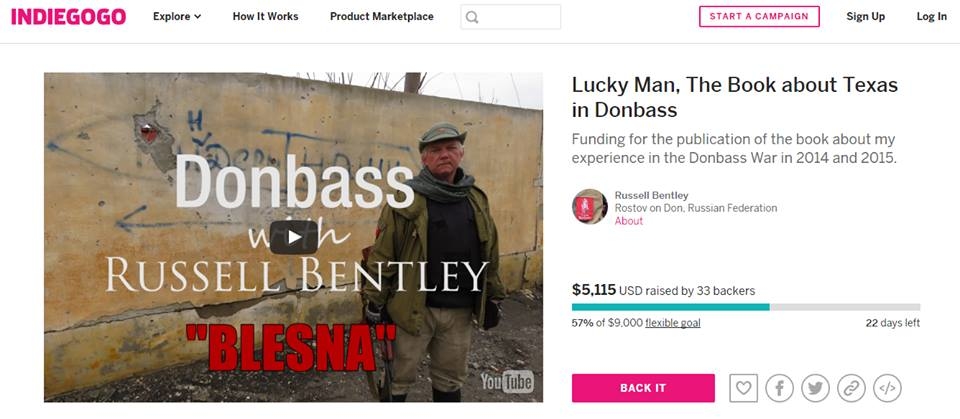Open the Sign Up link
The height and width of the screenshot is (419, 960).
coord(865,17)
